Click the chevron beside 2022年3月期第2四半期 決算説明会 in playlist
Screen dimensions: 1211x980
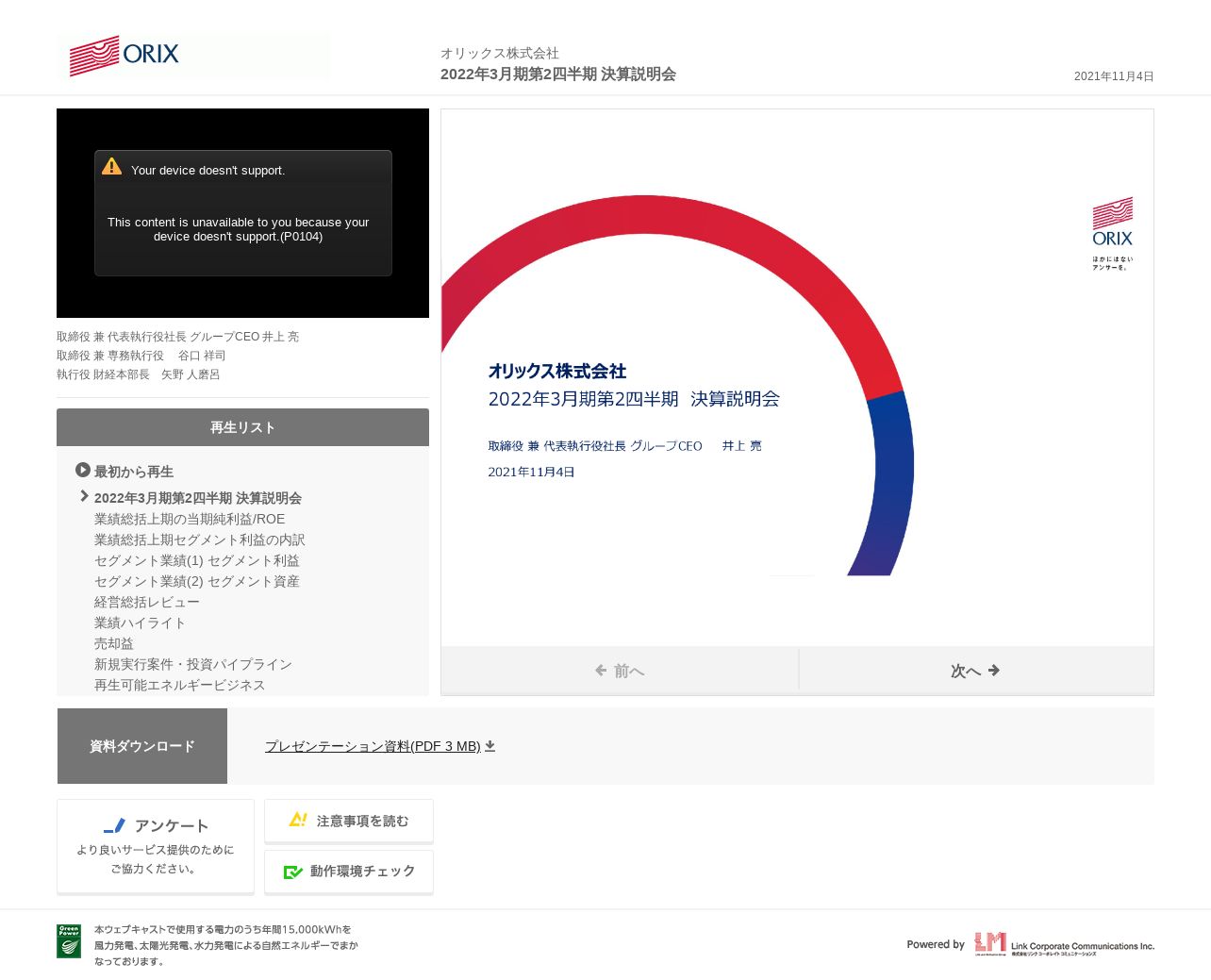tap(84, 496)
